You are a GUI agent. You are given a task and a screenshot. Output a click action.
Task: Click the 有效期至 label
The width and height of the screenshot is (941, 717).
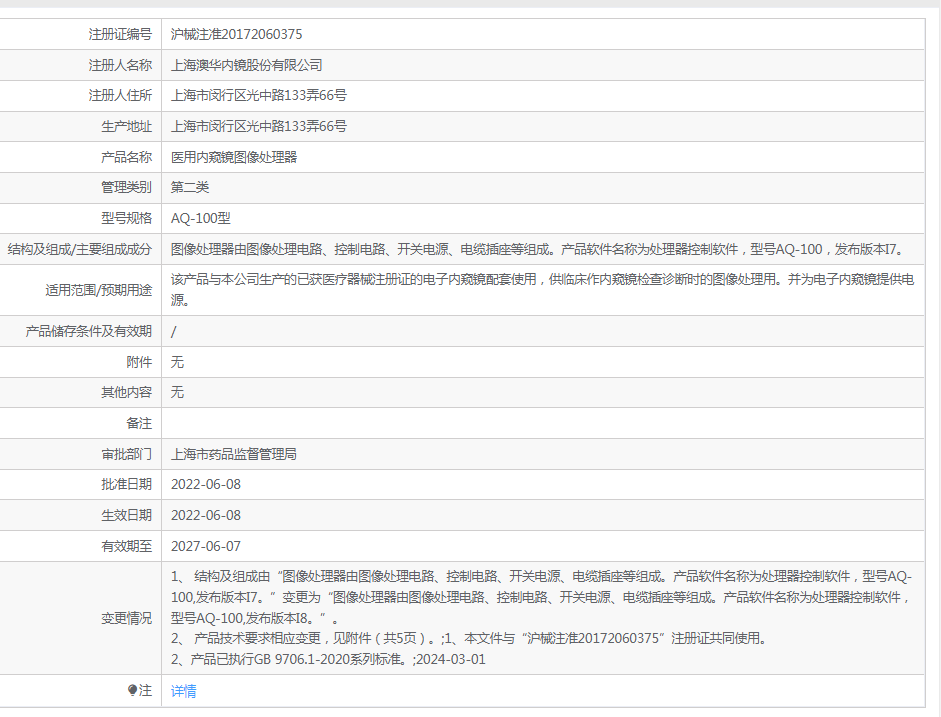127,546
